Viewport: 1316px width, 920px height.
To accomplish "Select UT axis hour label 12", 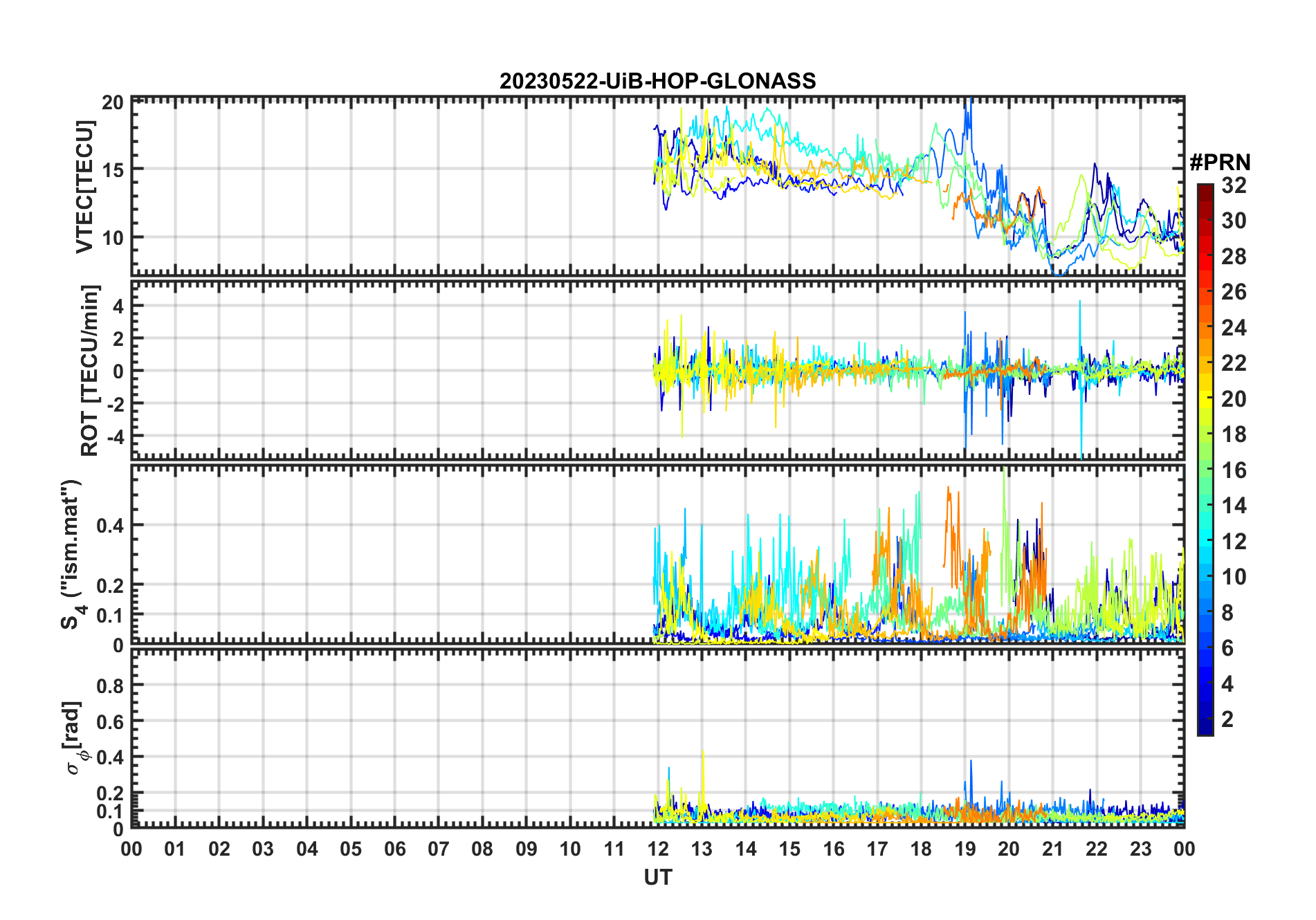I will point(658,849).
